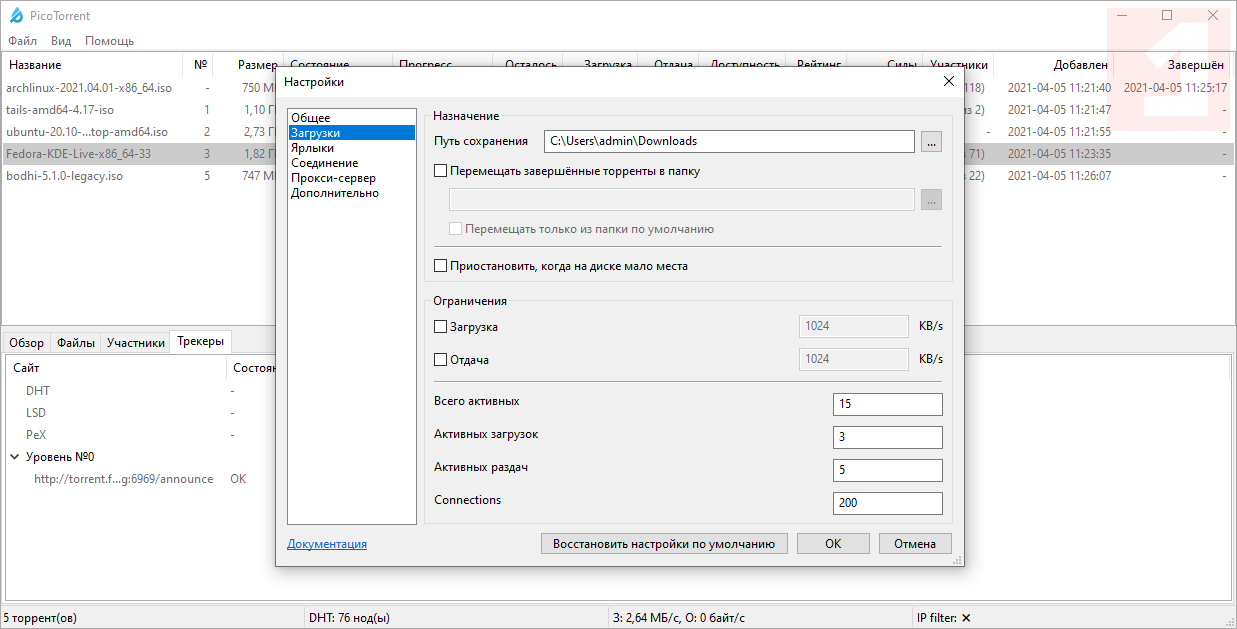Click Восстановить настройки по умолчанию button
This screenshot has width=1237, height=629.
pyautogui.click(x=664, y=544)
